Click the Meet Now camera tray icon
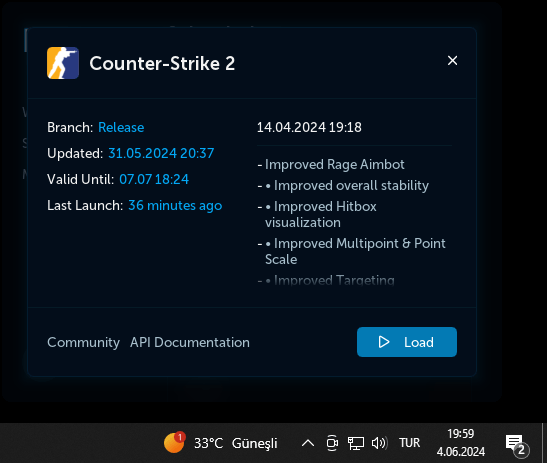The image size is (547, 463). [x=332, y=443]
